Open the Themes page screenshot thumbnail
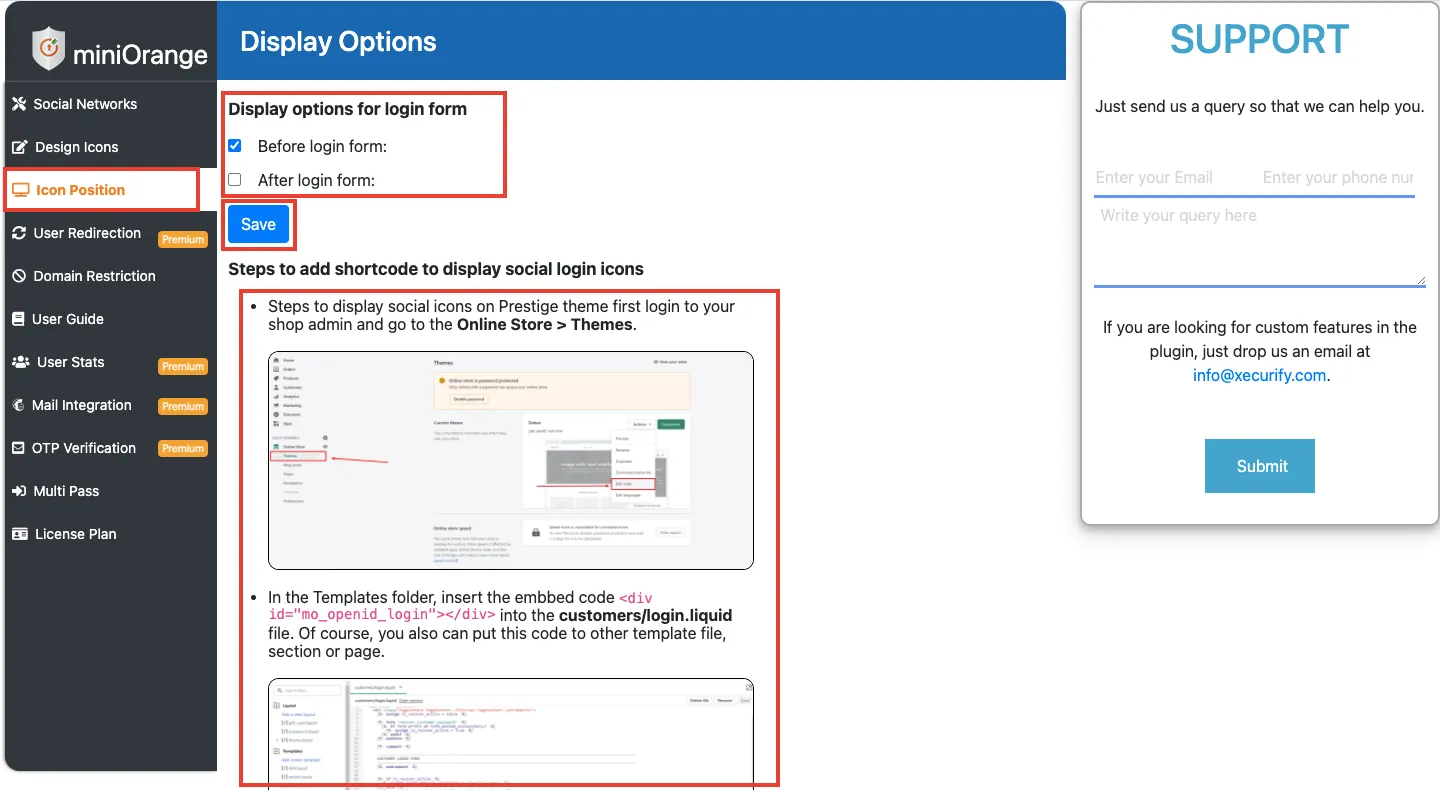 [x=511, y=460]
